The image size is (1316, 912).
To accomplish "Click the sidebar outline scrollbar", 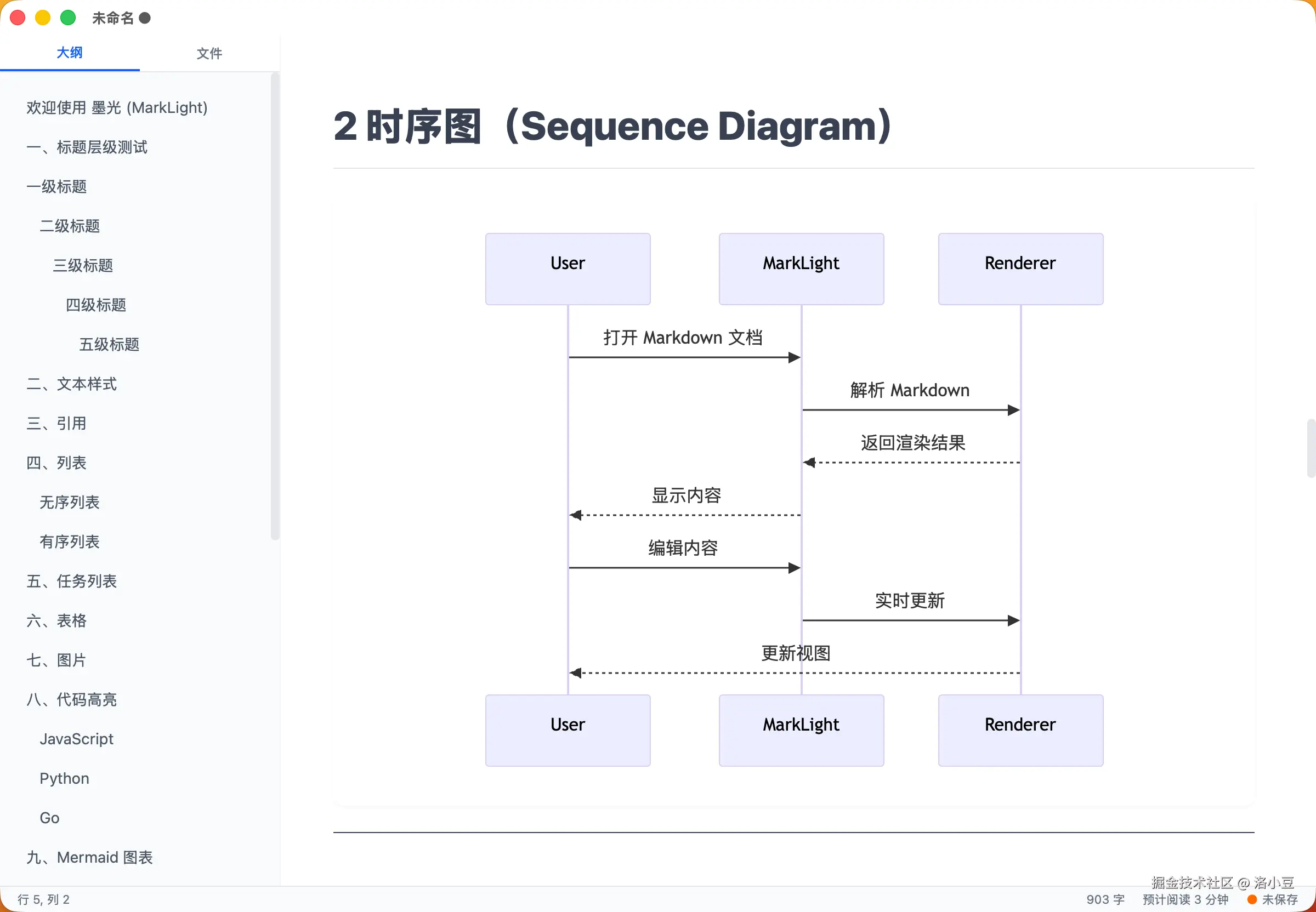I will pos(275,306).
